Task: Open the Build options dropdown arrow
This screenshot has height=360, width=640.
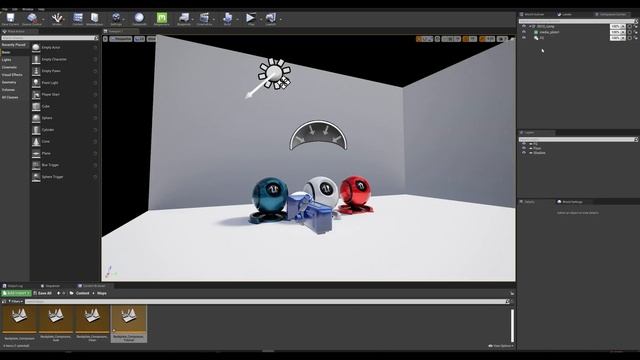Action: pos(238,19)
